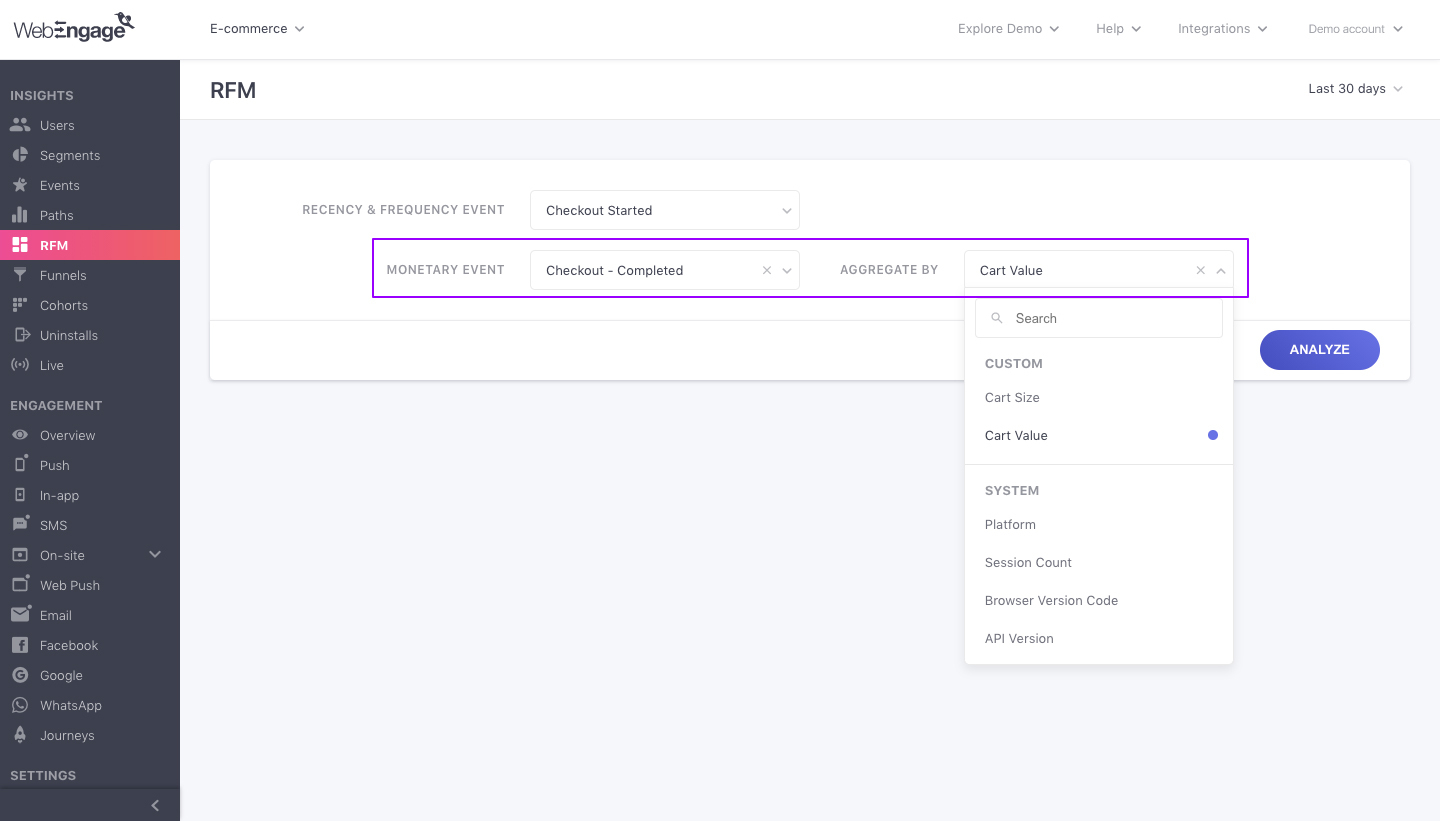Open the Explore Demo menu
1440x821 pixels.
[1007, 29]
